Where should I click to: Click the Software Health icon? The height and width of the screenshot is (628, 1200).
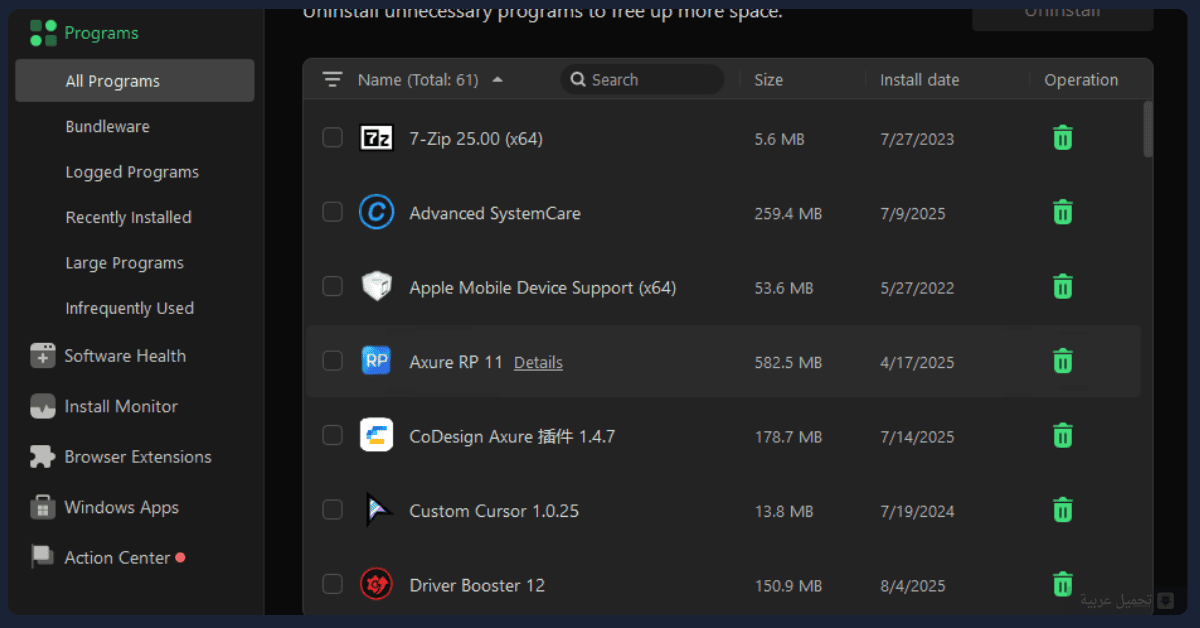click(x=43, y=356)
